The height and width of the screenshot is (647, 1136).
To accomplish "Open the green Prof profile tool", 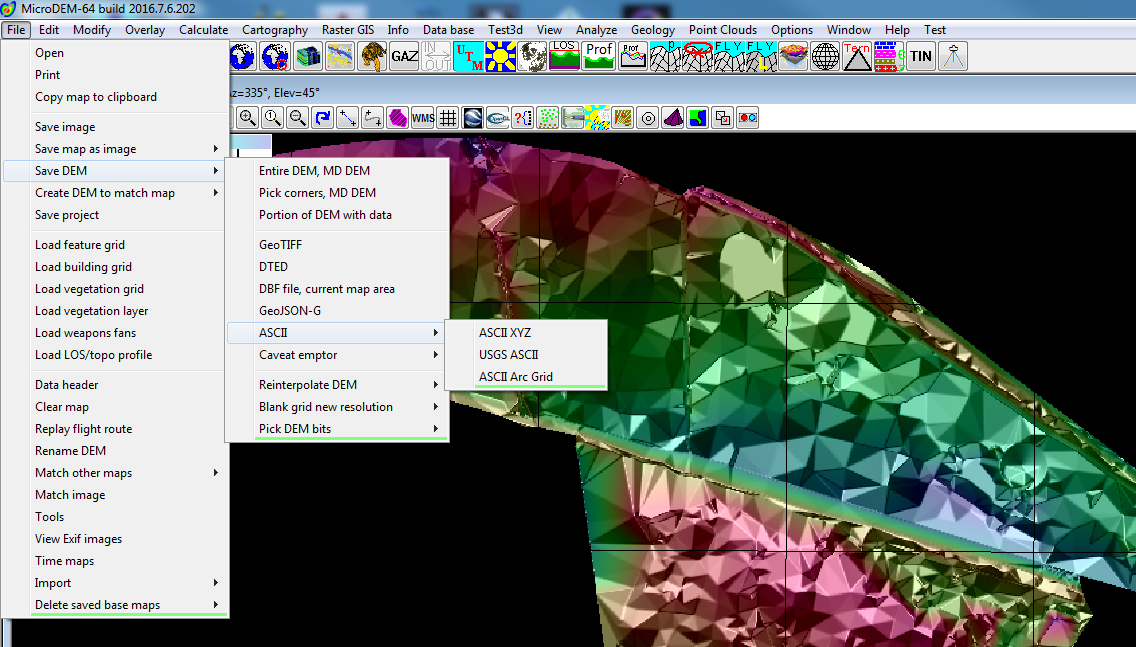I will [599, 57].
